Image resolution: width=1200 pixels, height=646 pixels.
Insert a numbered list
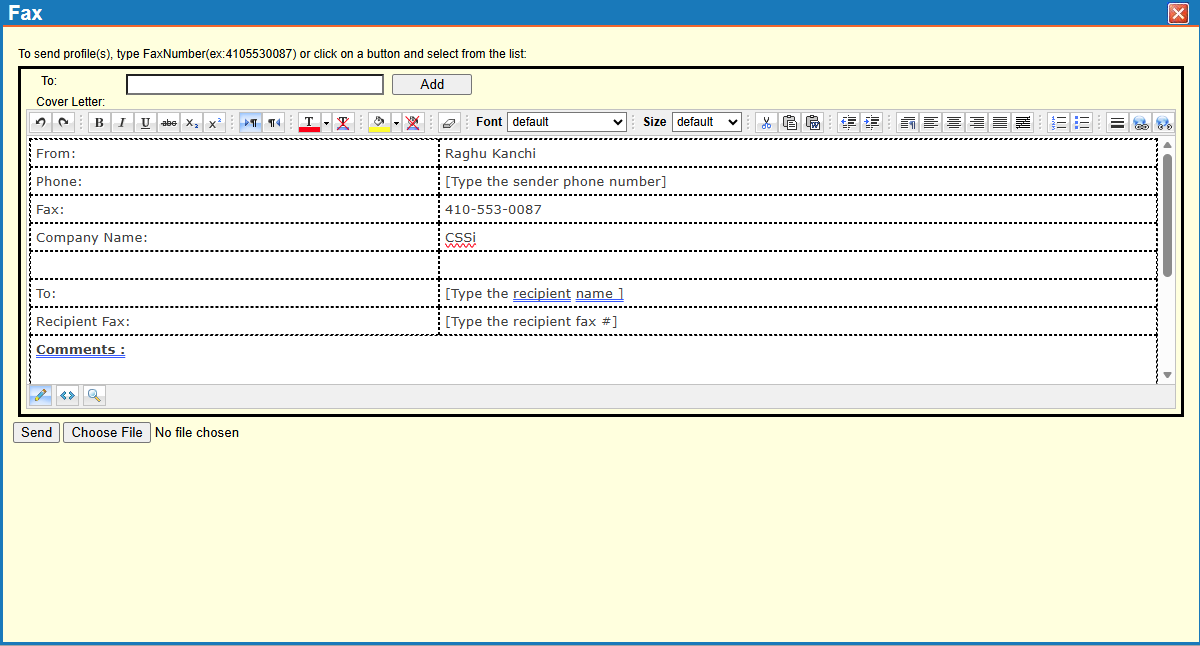pyautogui.click(x=1059, y=122)
